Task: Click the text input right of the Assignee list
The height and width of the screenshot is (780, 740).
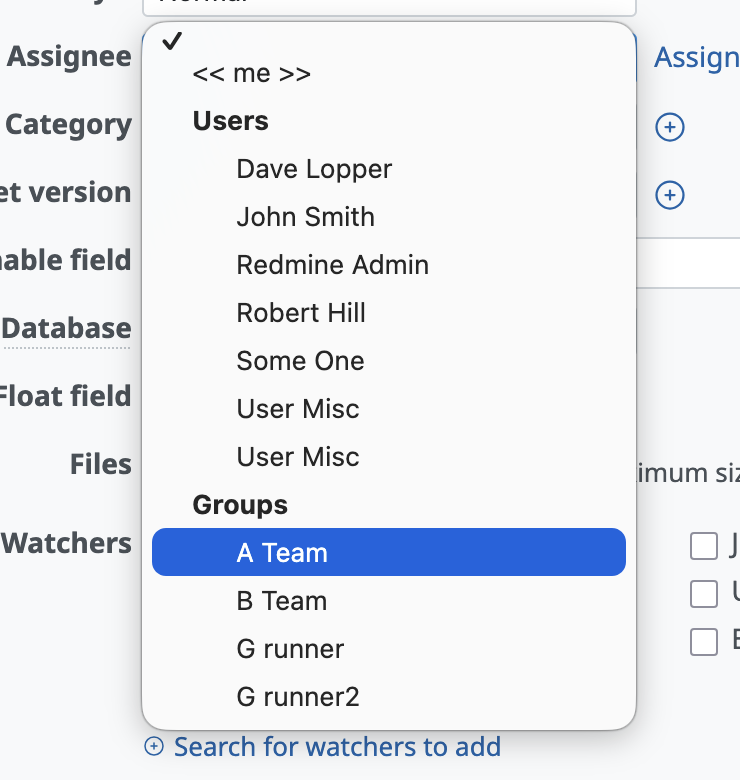Action: 690,263
